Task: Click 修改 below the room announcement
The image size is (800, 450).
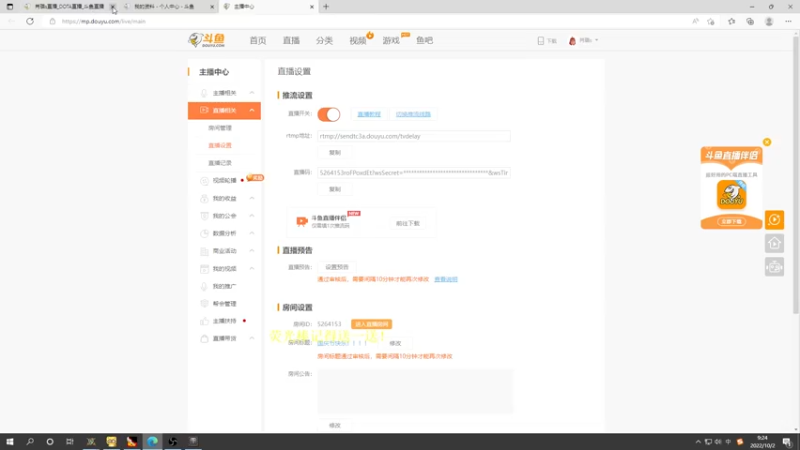Action: click(335, 426)
